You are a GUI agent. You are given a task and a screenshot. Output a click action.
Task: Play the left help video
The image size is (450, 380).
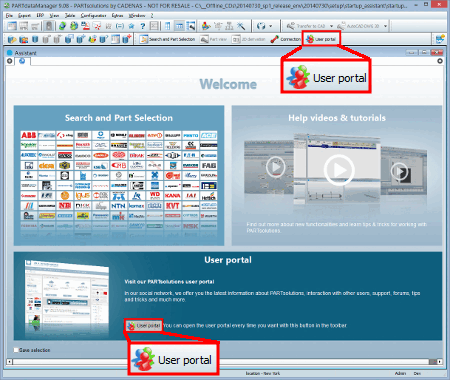pyautogui.click(x=275, y=166)
